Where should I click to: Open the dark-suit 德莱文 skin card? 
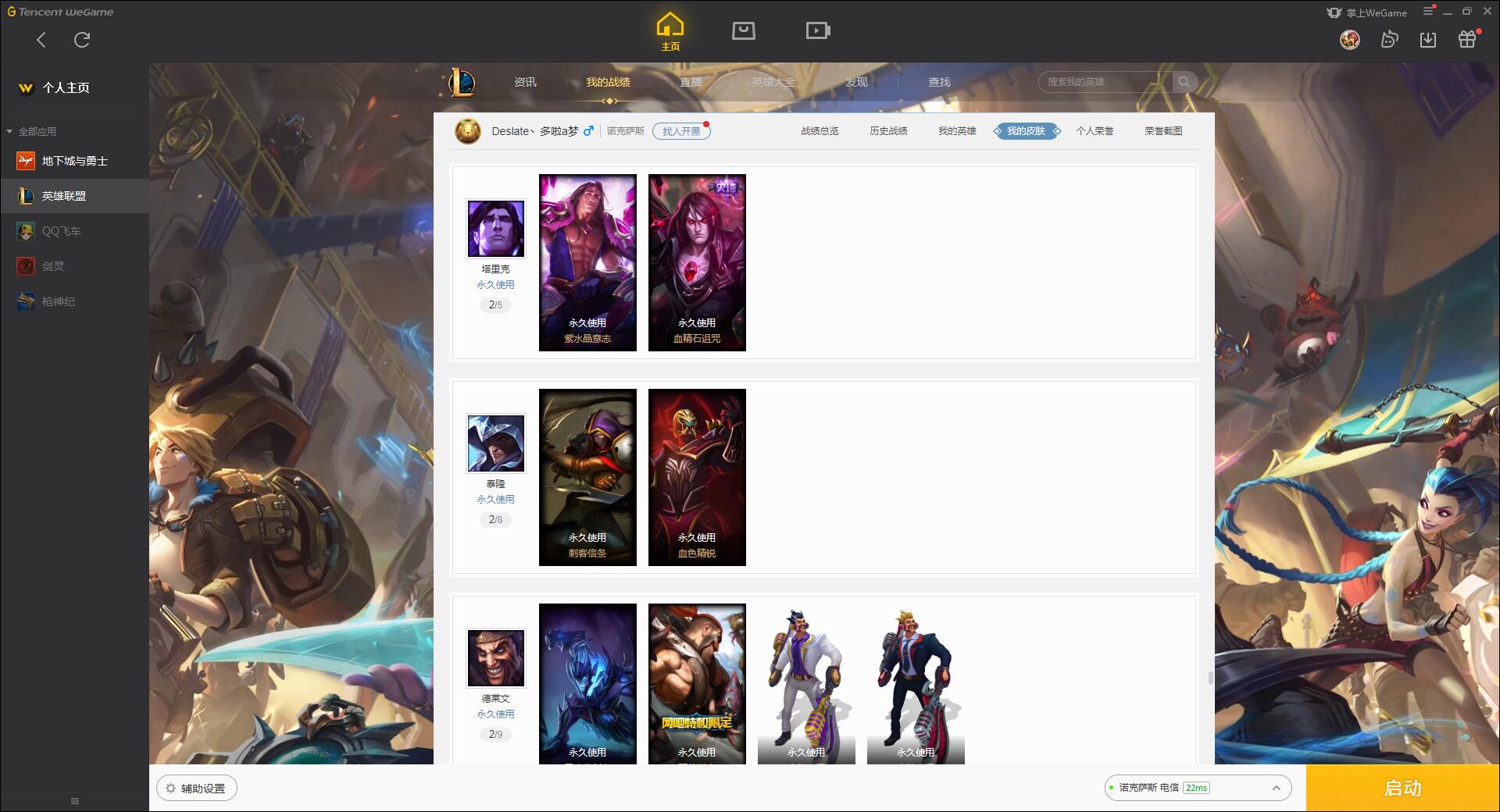916,684
